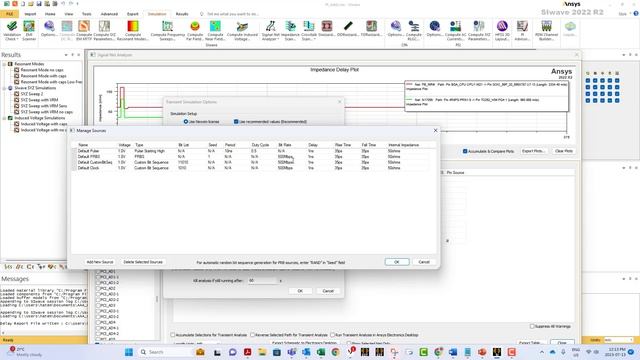640x360 pixels.
Task: Launch the Impedance Scan tool
Action: click(x=290, y=30)
